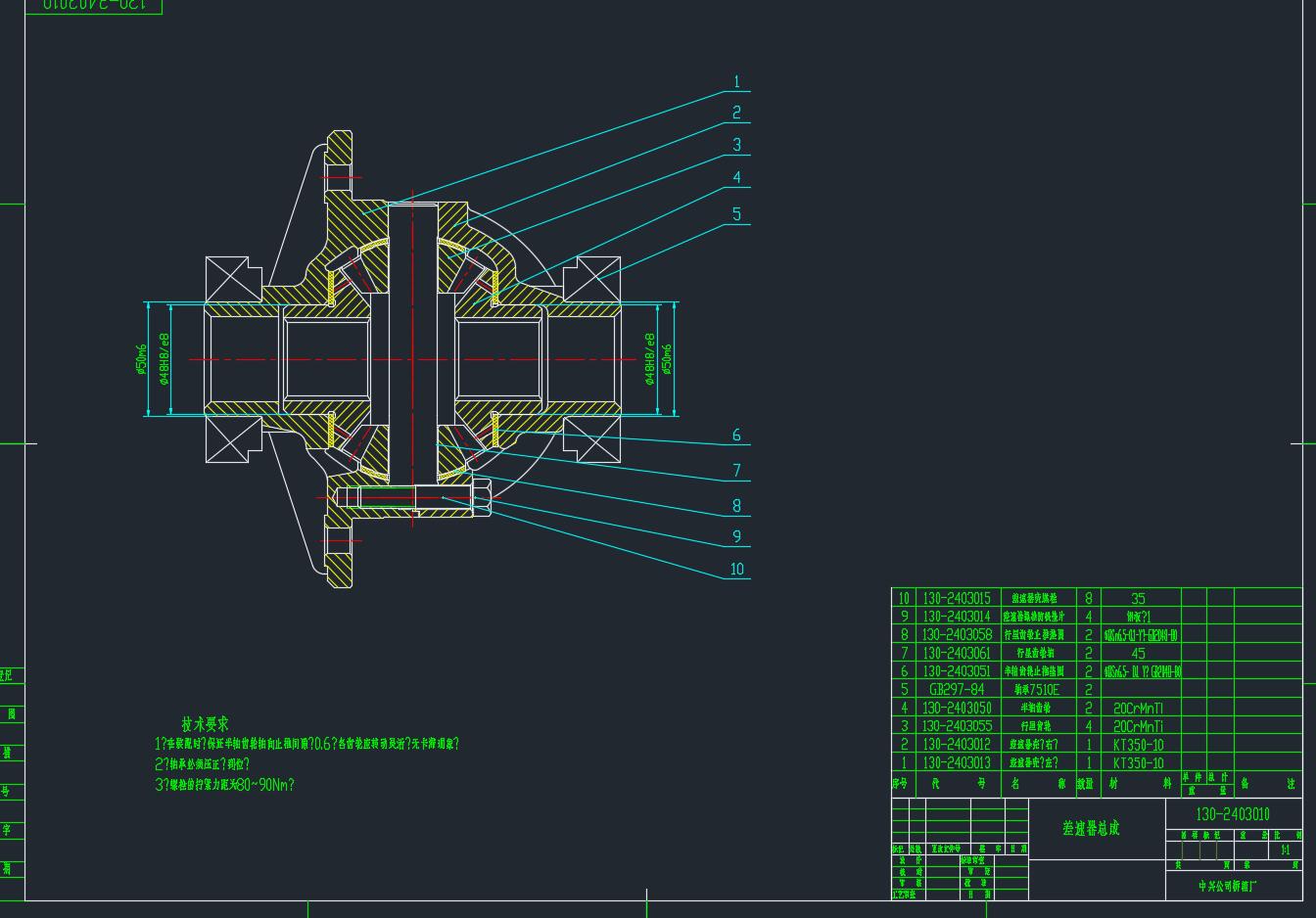Click the left ø50m6 dimension text
The height and width of the screenshot is (918, 1316).
click(141, 359)
